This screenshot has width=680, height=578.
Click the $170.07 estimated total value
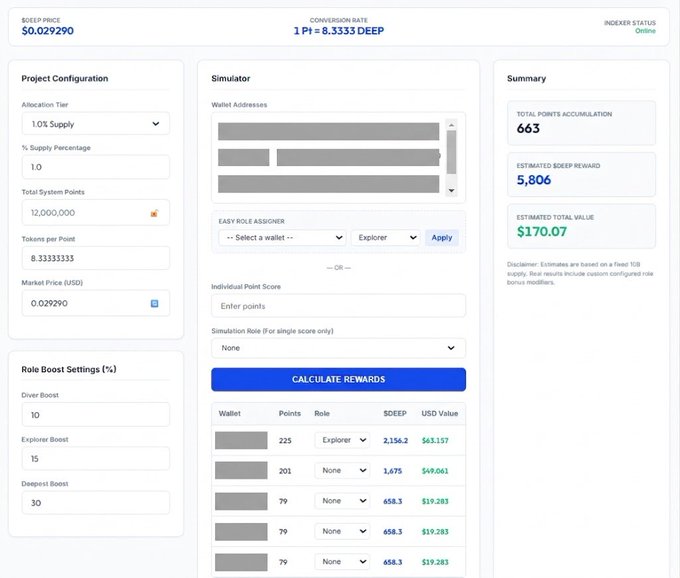(542, 232)
